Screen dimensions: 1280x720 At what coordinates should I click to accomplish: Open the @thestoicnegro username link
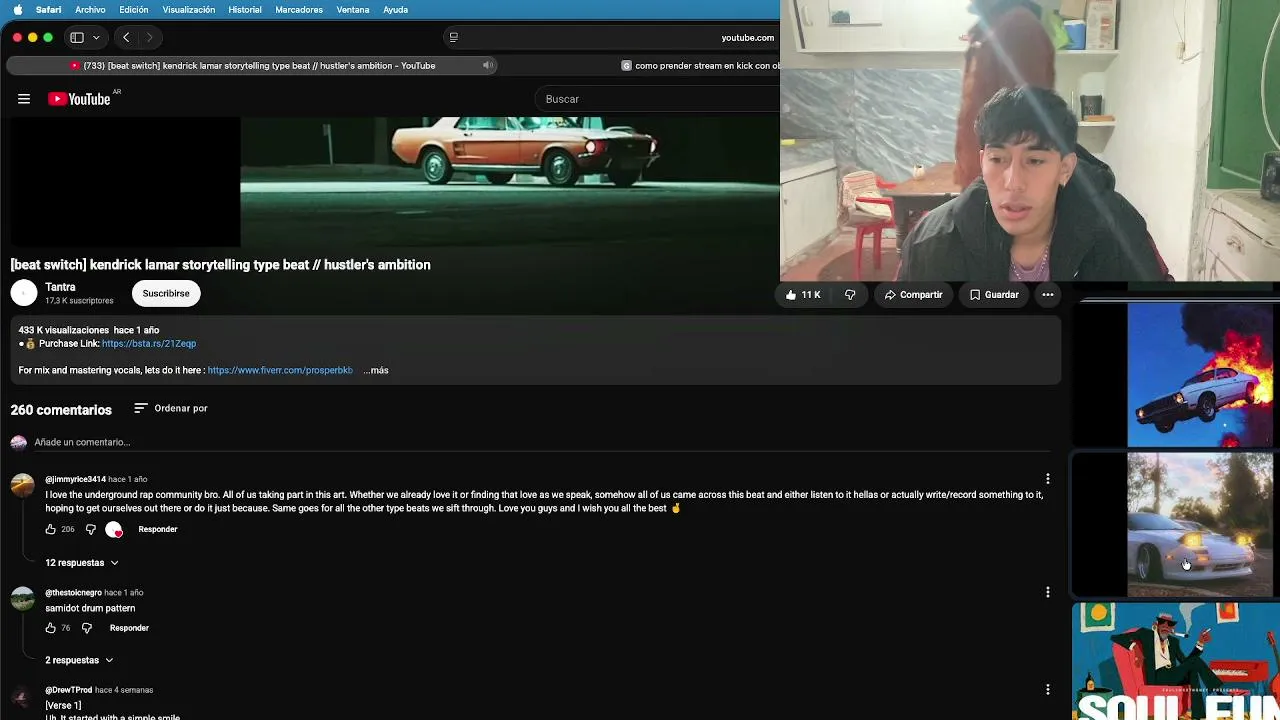click(73, 593)
